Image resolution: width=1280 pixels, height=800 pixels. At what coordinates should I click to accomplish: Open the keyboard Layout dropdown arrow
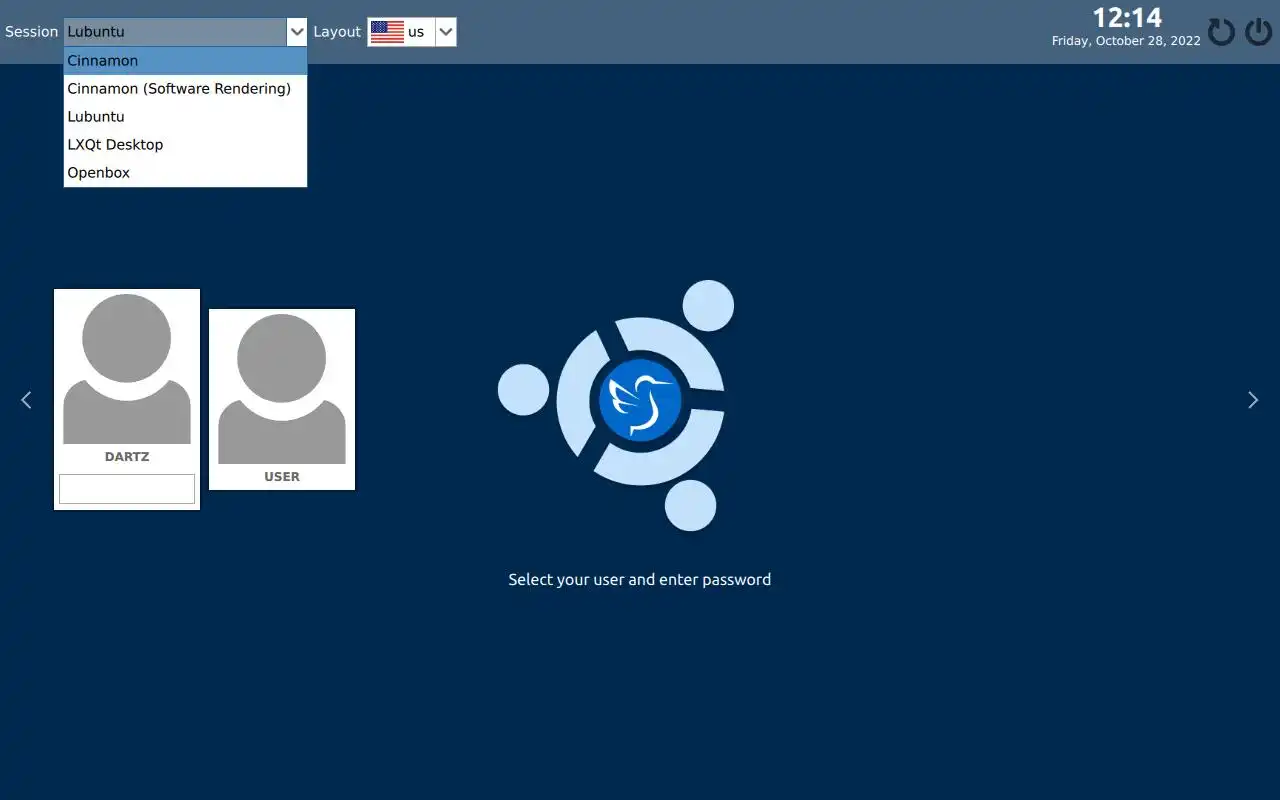[x=446, y=32]
